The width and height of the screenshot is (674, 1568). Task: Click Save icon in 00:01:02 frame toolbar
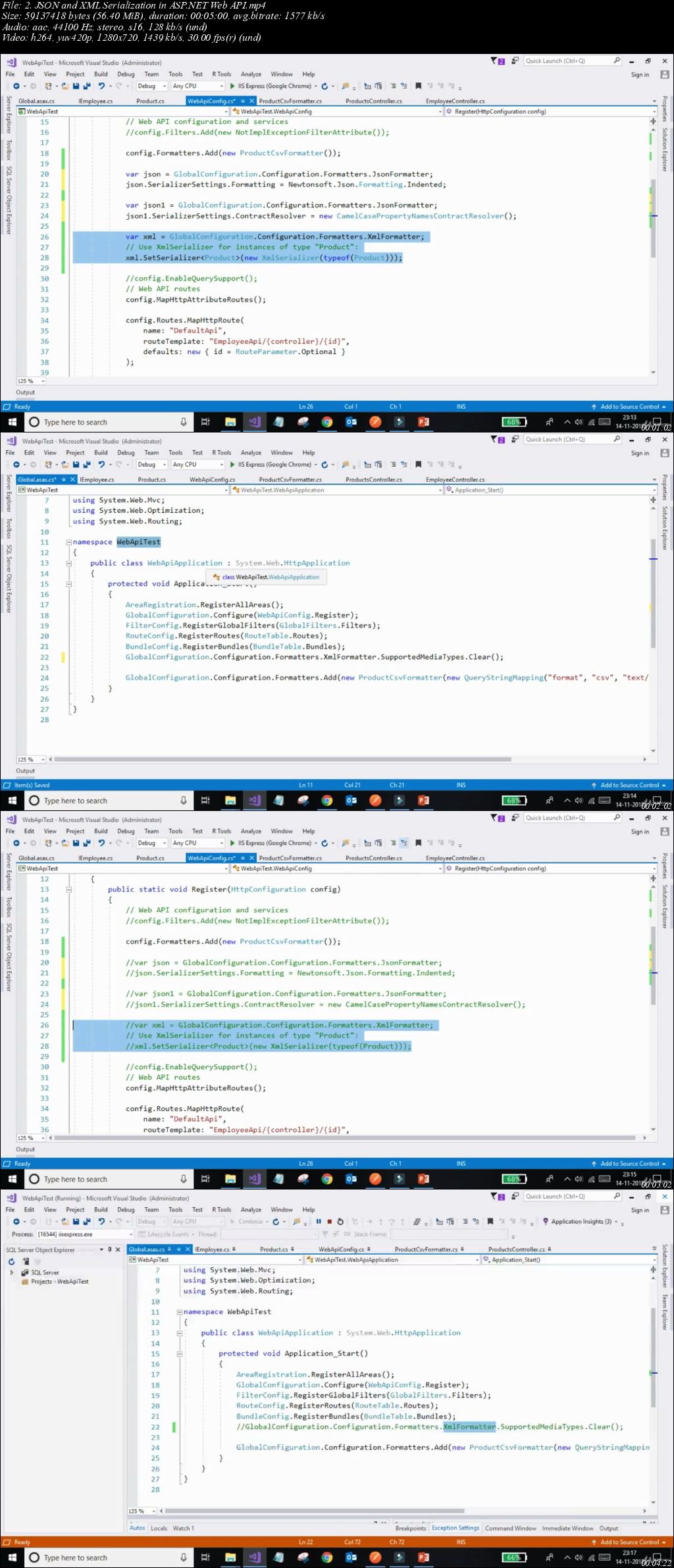pyautogui.click(x=76, y=86)
